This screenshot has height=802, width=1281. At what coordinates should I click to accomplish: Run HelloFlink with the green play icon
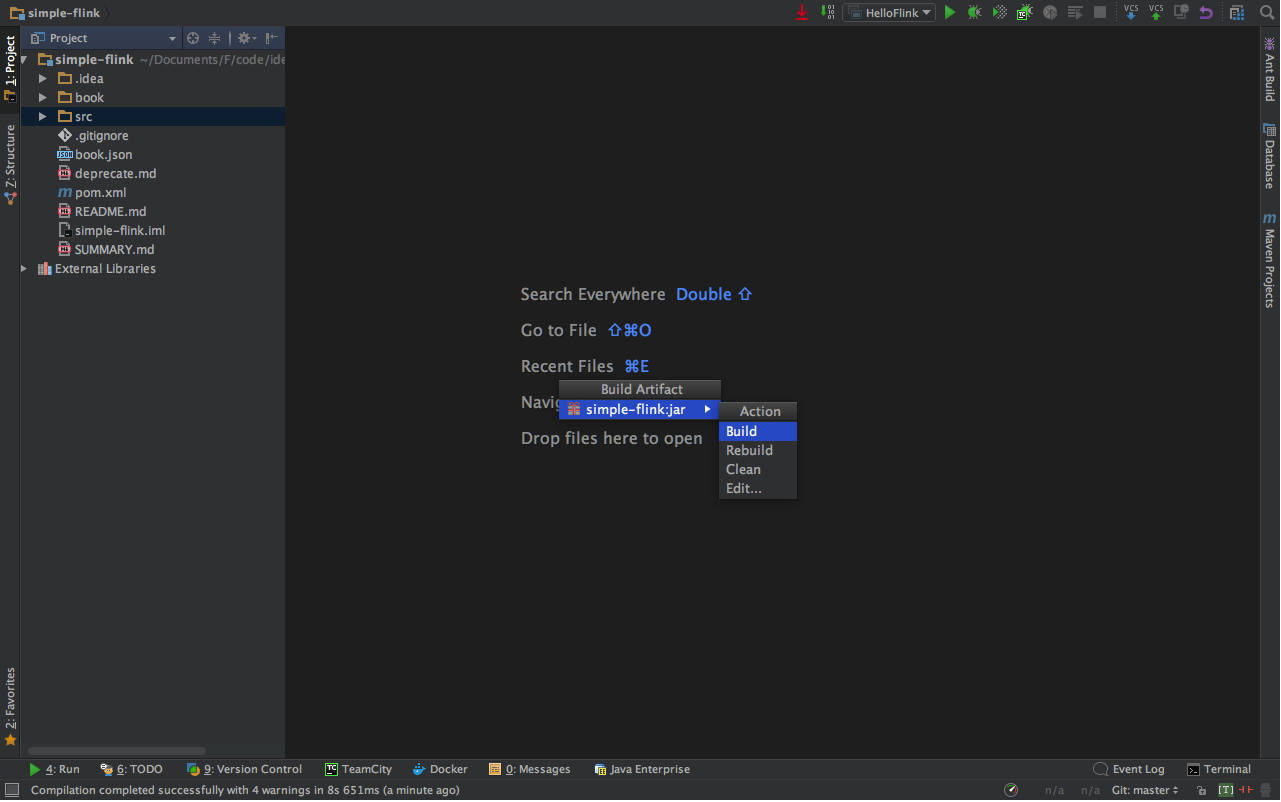coord(950,12)
